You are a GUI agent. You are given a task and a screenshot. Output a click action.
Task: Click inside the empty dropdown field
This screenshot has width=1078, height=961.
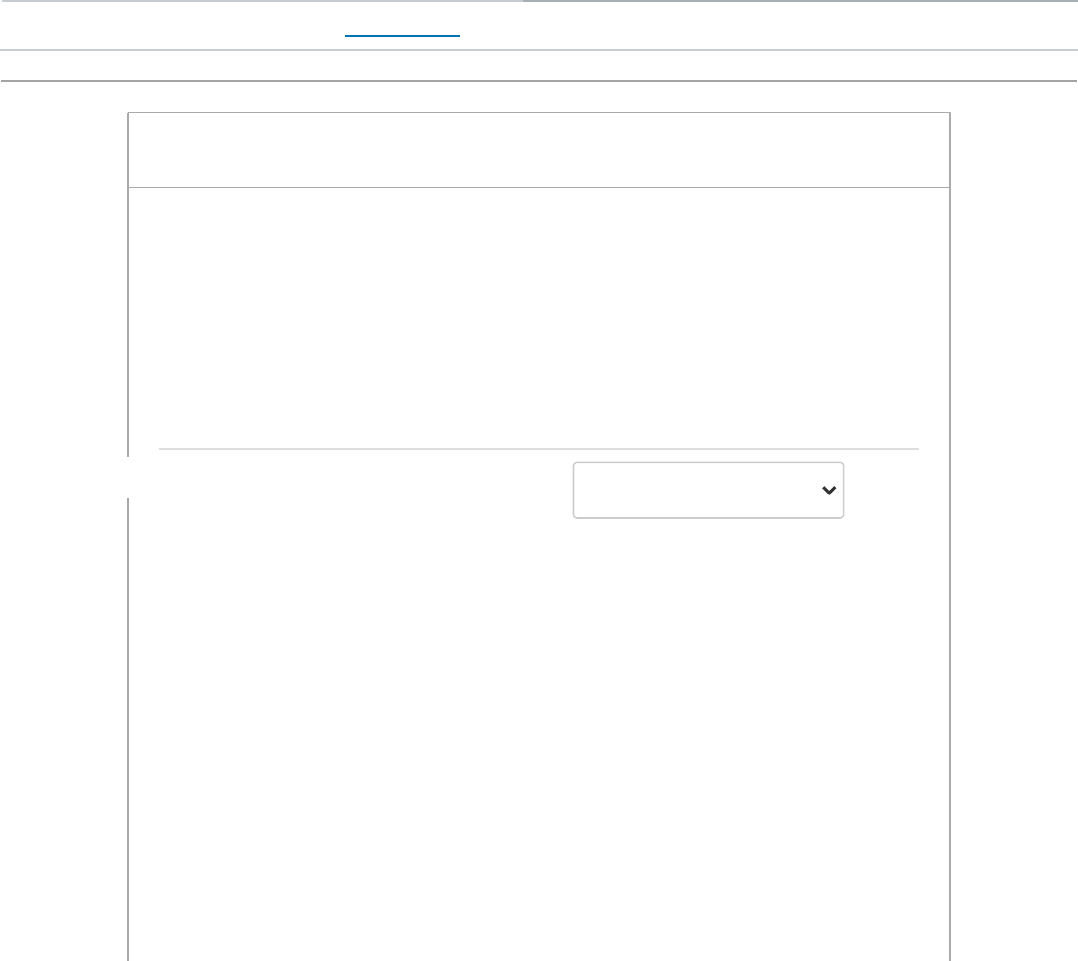pyautogui.click(x=690, y=490)
